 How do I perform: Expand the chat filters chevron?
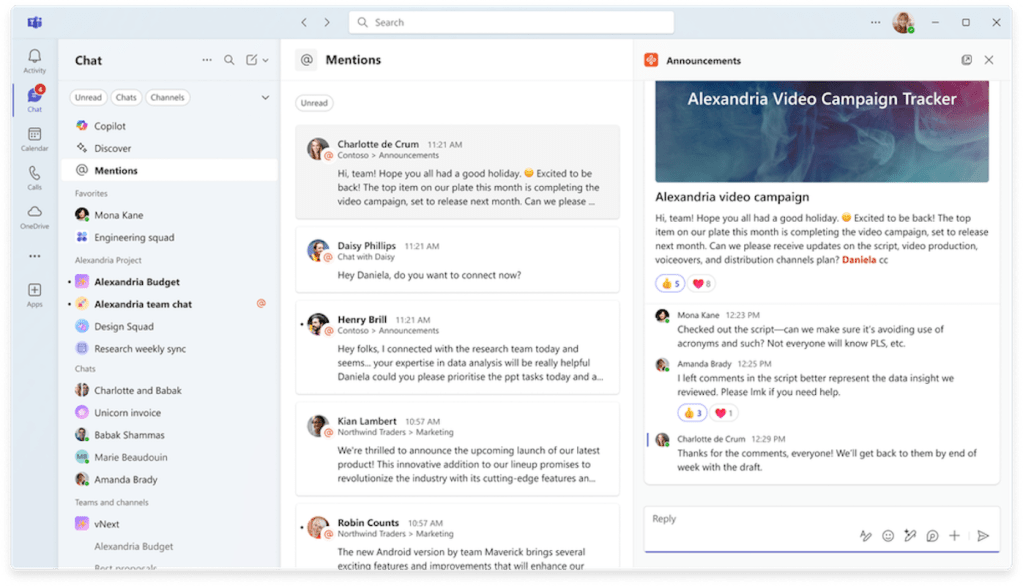[x=265, y=98]
